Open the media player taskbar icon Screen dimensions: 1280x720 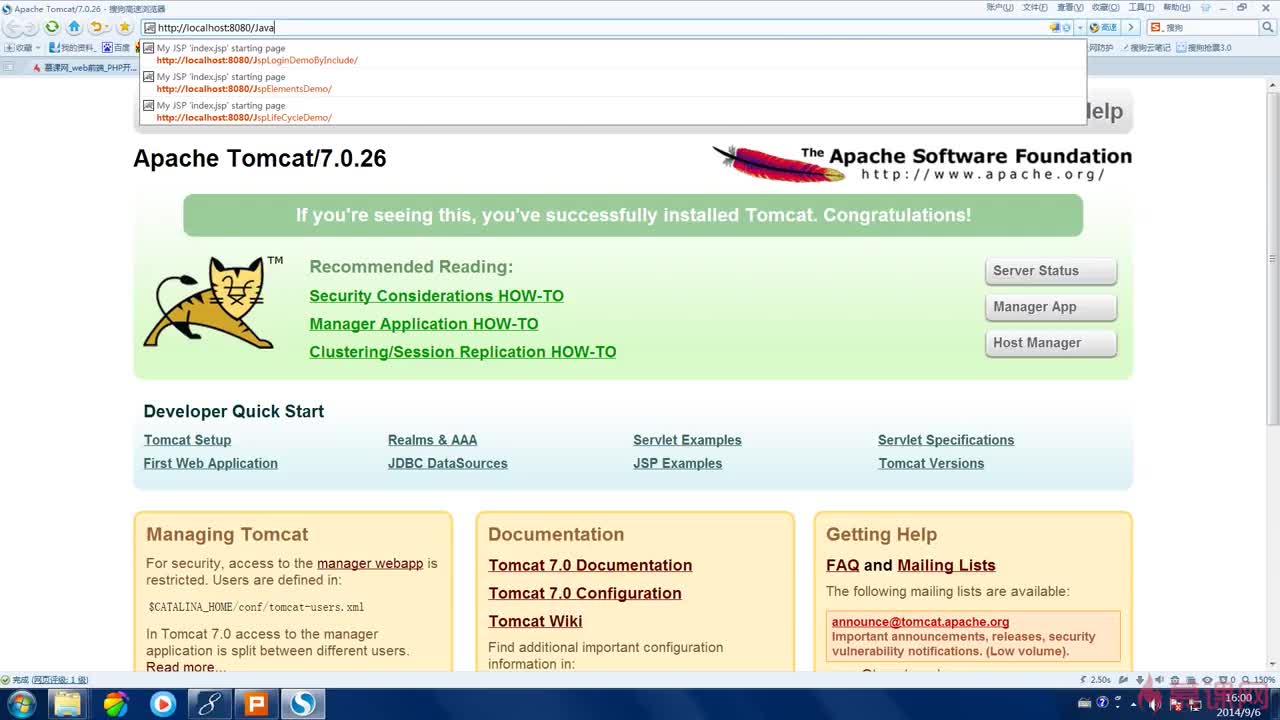coord(162,704)
